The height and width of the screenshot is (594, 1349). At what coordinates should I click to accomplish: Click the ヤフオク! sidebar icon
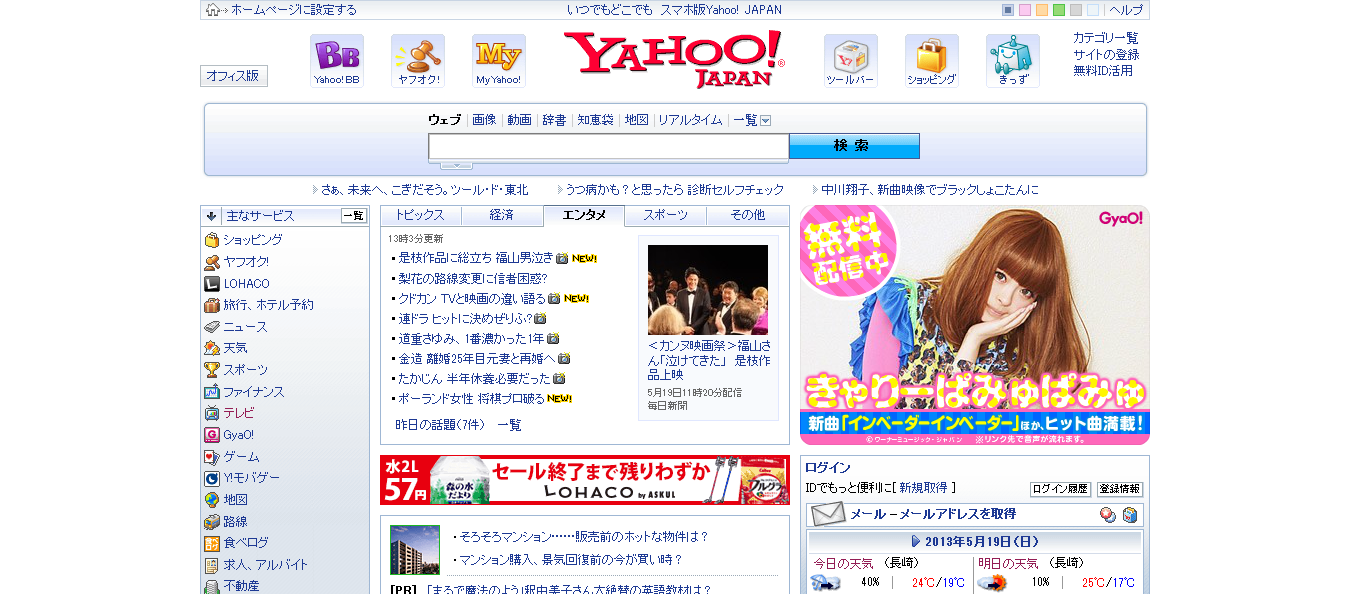coord(212,262)
